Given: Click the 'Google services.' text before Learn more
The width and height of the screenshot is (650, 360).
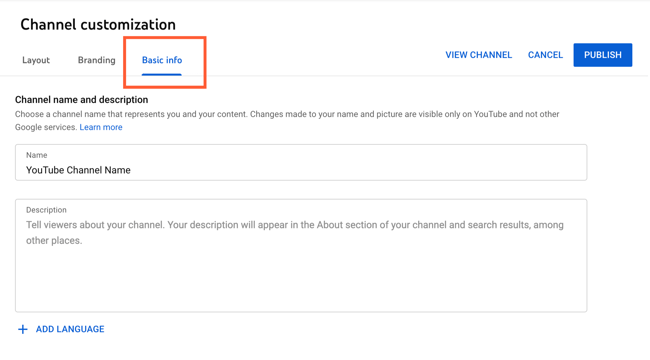Looking at the screenshot, I should pos(46,127).
